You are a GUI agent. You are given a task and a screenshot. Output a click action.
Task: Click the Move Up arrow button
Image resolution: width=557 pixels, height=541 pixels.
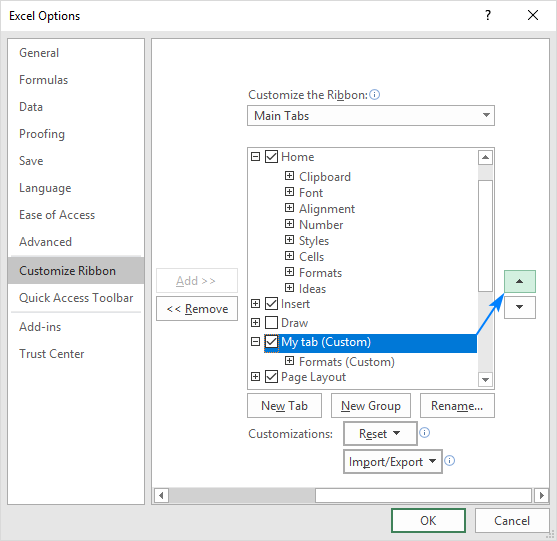pos(519,281)
